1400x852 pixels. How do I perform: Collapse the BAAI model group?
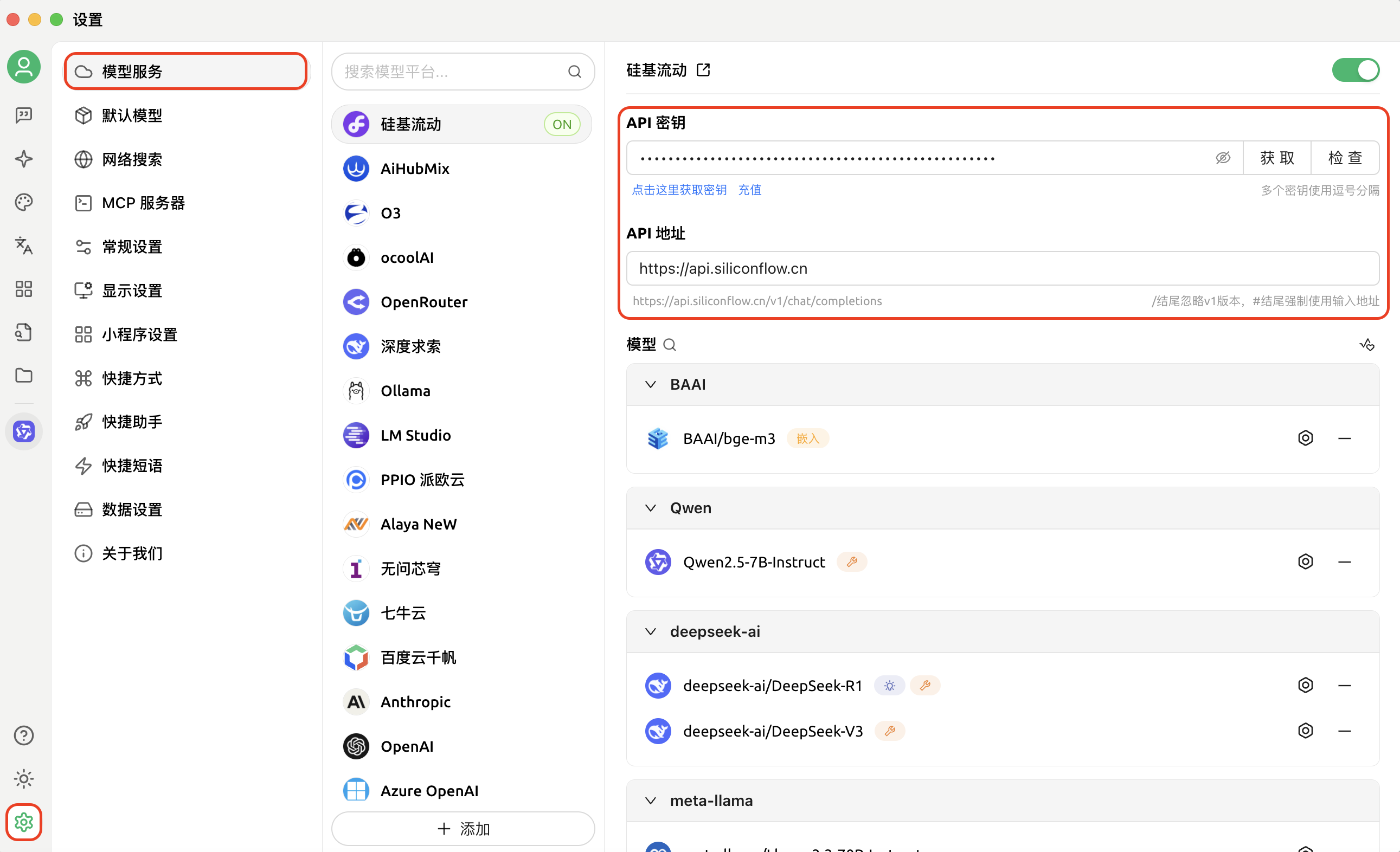[x=651, y=384]
